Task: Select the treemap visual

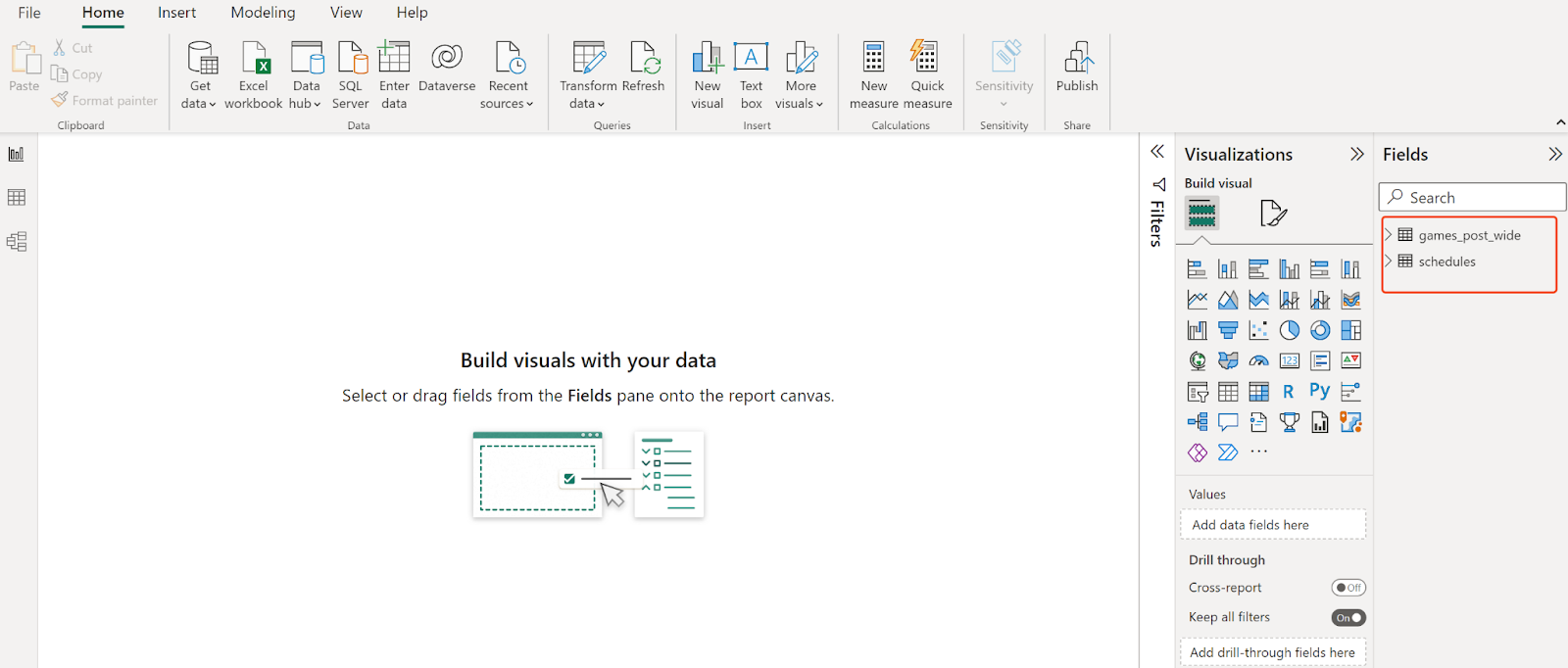Action: [x=1351, y=330]
